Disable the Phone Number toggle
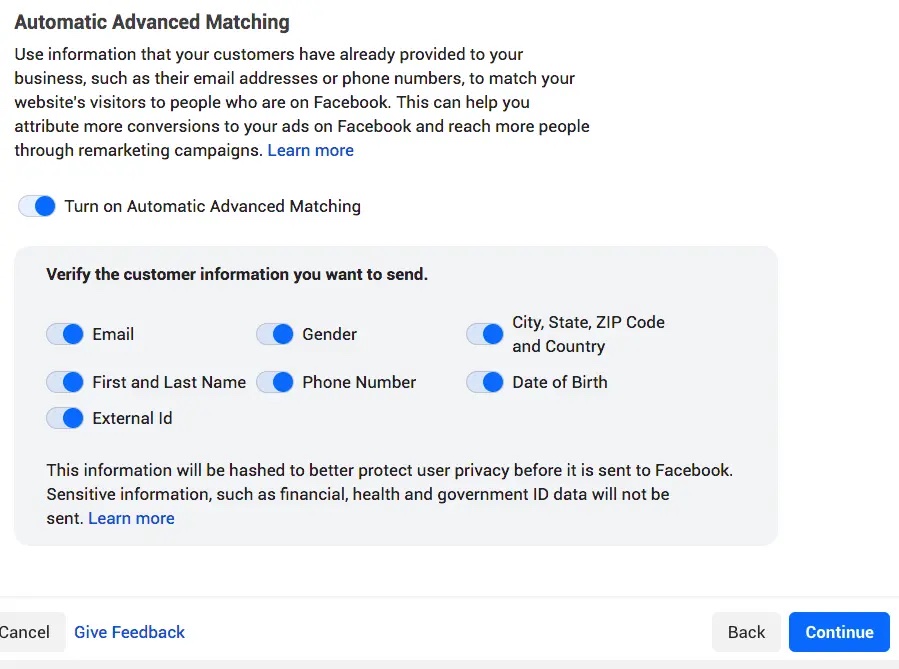The width and height of the screenshot is (899, 669). click(275, 382)
